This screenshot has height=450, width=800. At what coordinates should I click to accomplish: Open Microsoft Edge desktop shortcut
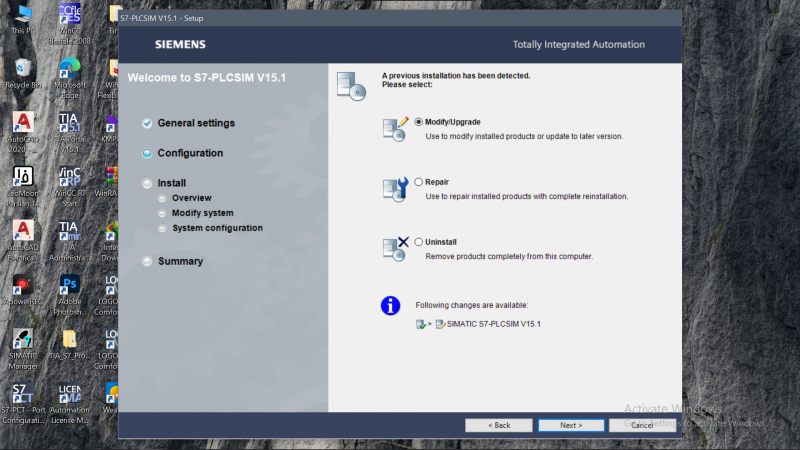tap(70, 78)
